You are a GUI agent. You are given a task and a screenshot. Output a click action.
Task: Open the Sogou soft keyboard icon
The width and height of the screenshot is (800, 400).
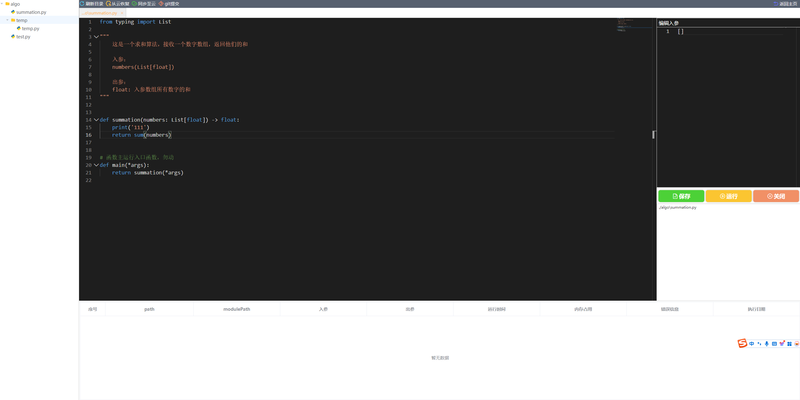tap(774, 344)
